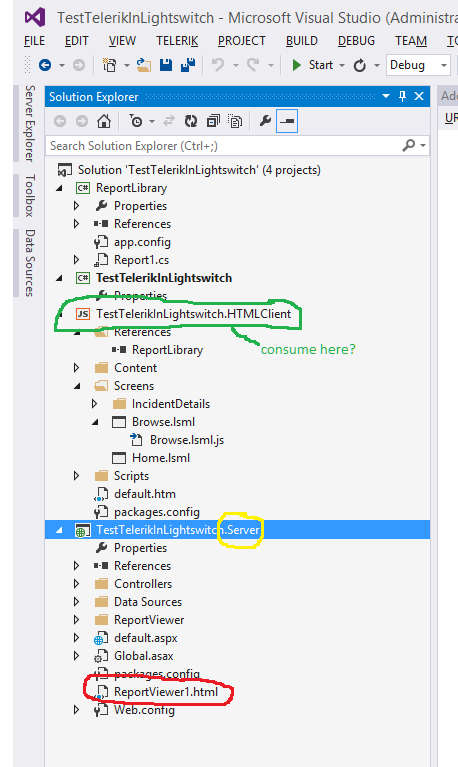Expand the IncidentDetails folder

pos(95,404)
